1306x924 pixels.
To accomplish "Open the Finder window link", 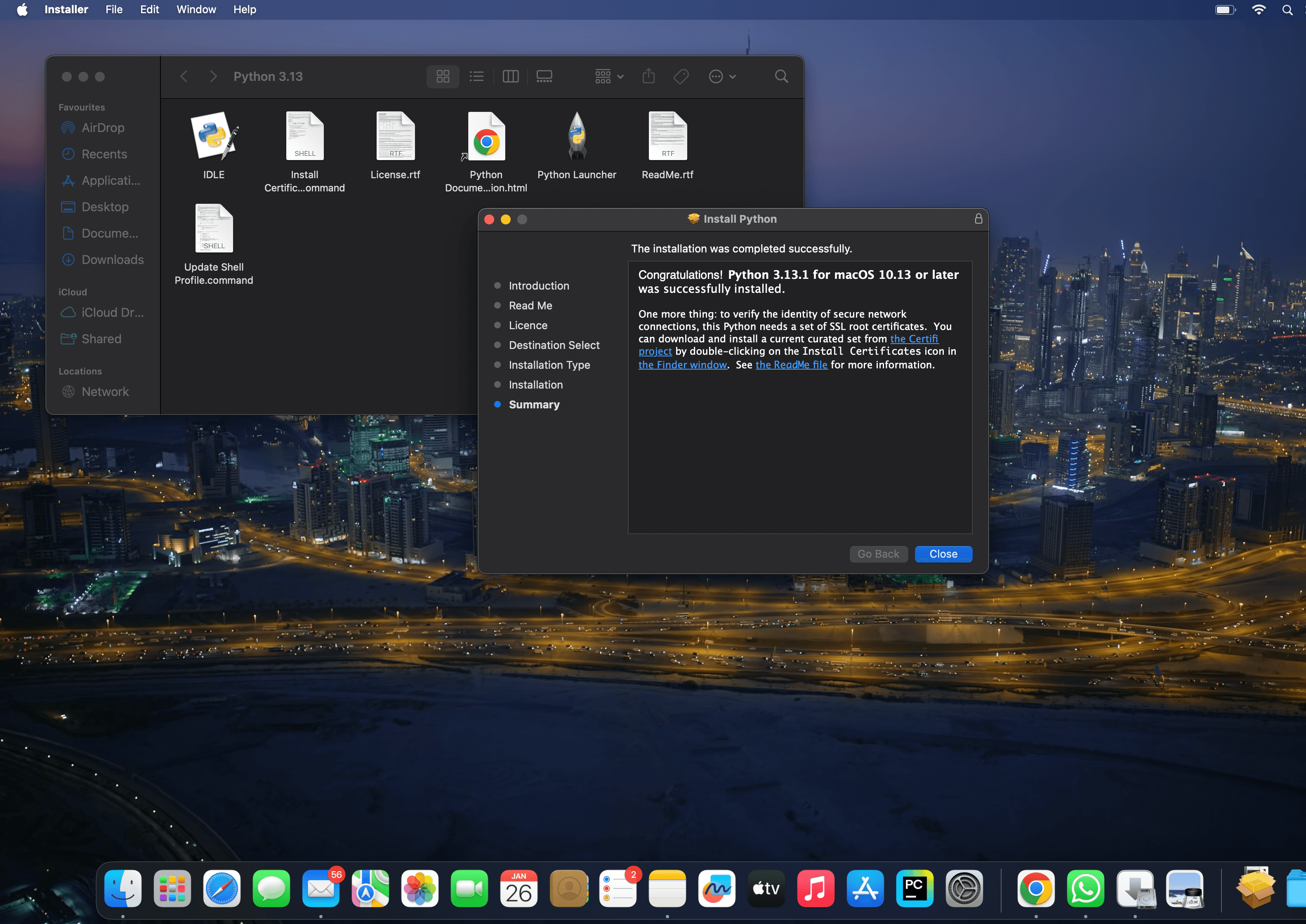I will tap(683, 365).
